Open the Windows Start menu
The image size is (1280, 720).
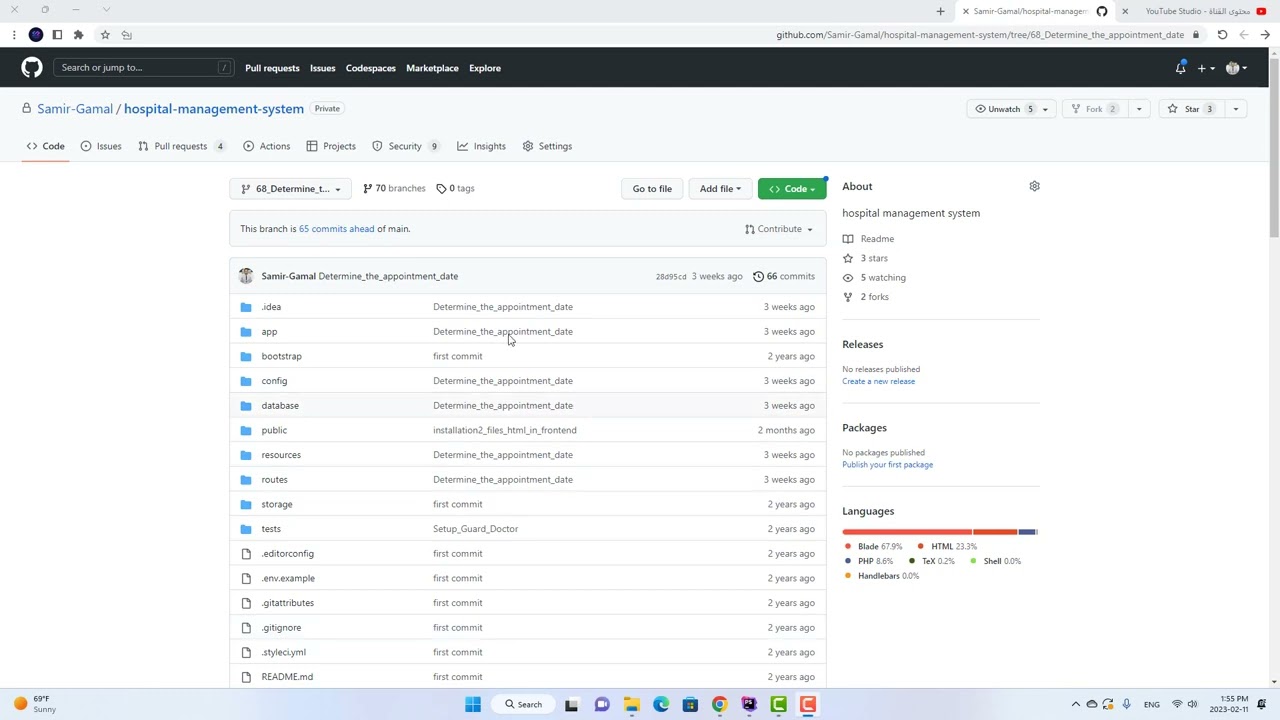(x=473, y=705)
